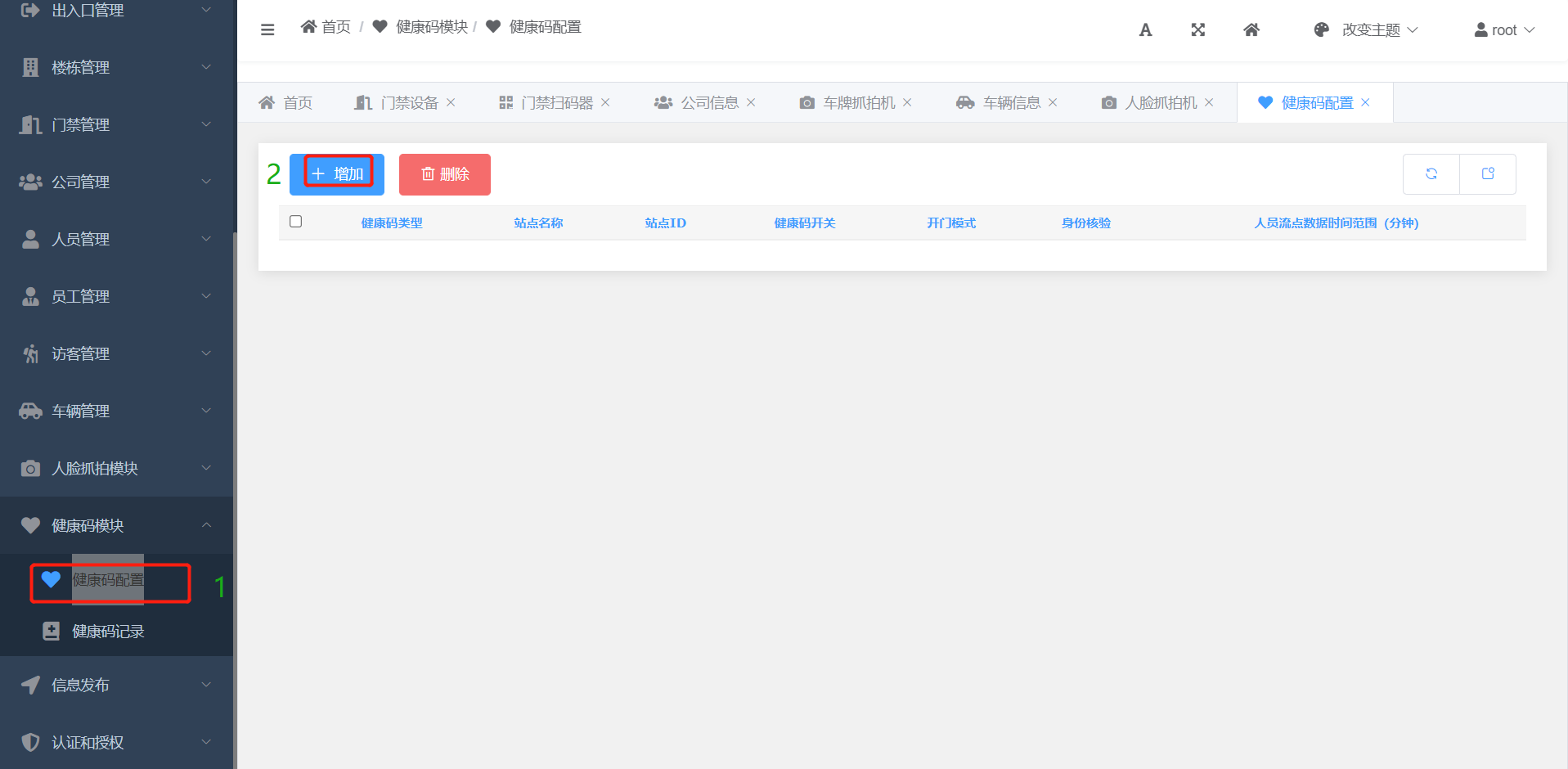Viewport: 1568px width, 769px height.
Task: Expand the 车辆管理 sidebar menu
Action: (x=116, y=411)
